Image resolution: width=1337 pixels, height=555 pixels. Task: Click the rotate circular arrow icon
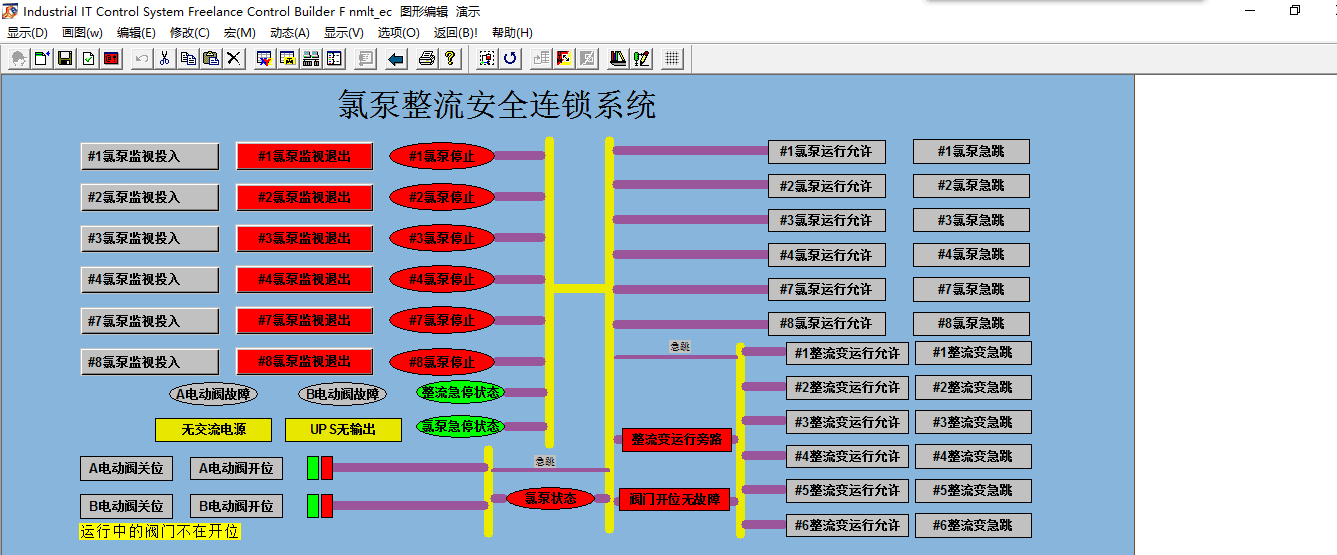tap(510, 59)
